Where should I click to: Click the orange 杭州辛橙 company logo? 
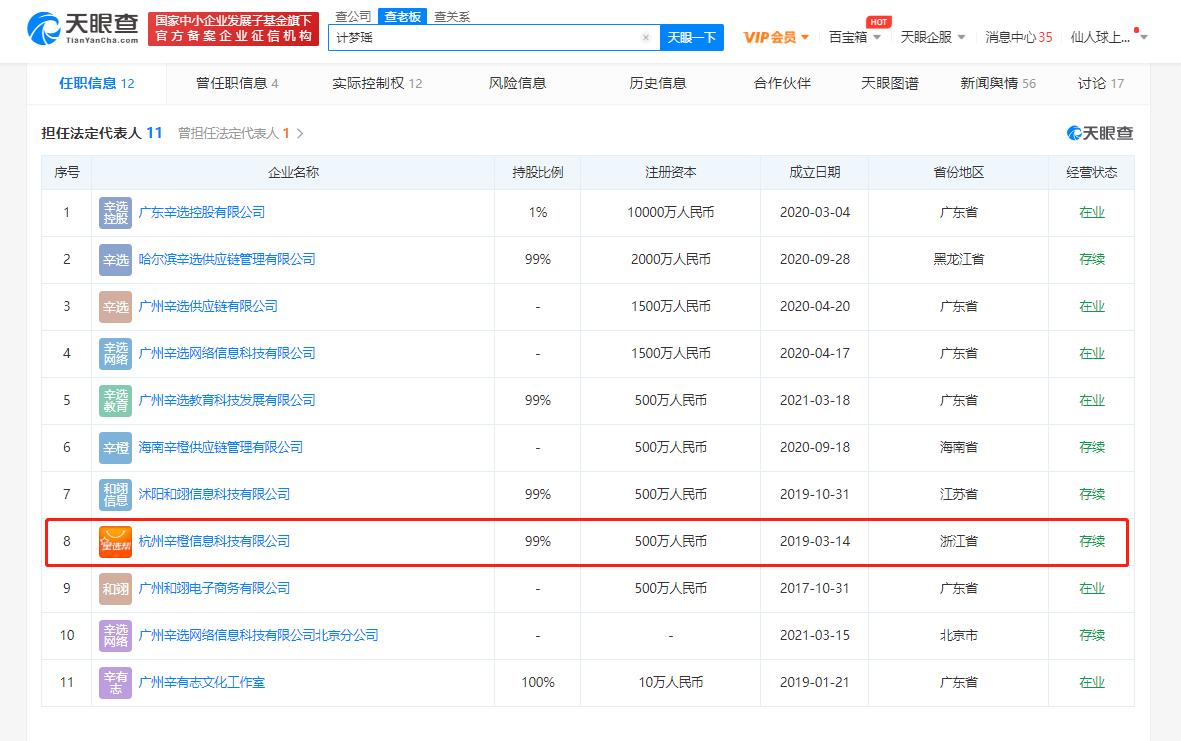(x=115, y=542)
